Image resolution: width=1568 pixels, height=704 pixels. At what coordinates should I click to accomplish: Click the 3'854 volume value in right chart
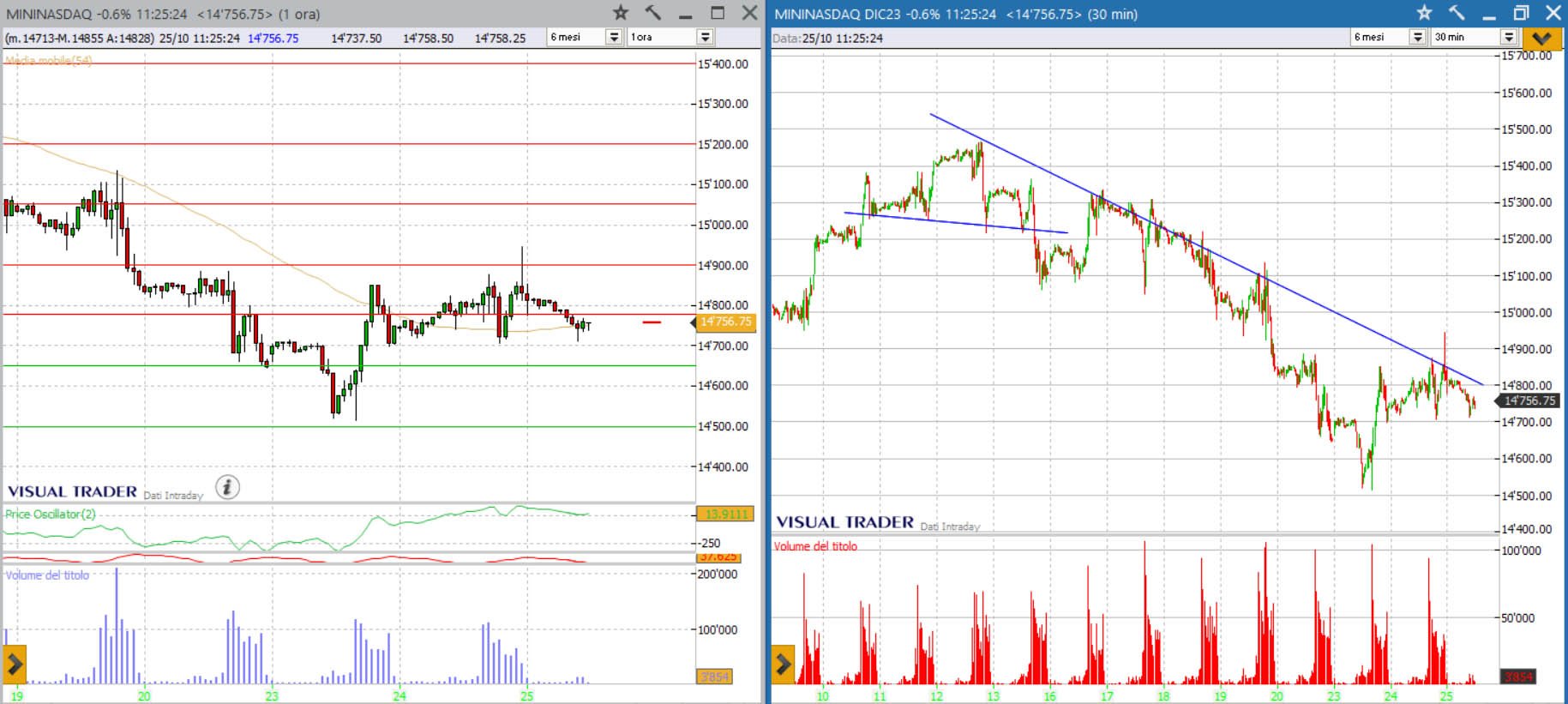click(1517, 677)
